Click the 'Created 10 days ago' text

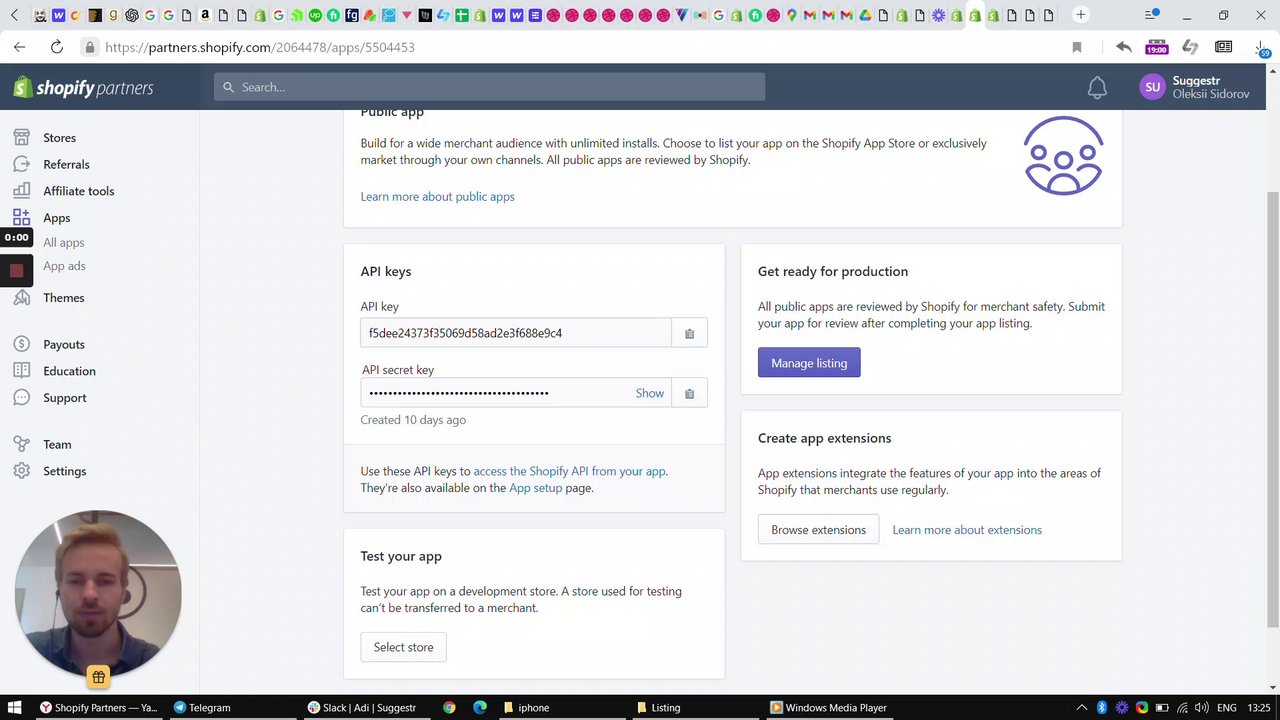coord(413,420)
